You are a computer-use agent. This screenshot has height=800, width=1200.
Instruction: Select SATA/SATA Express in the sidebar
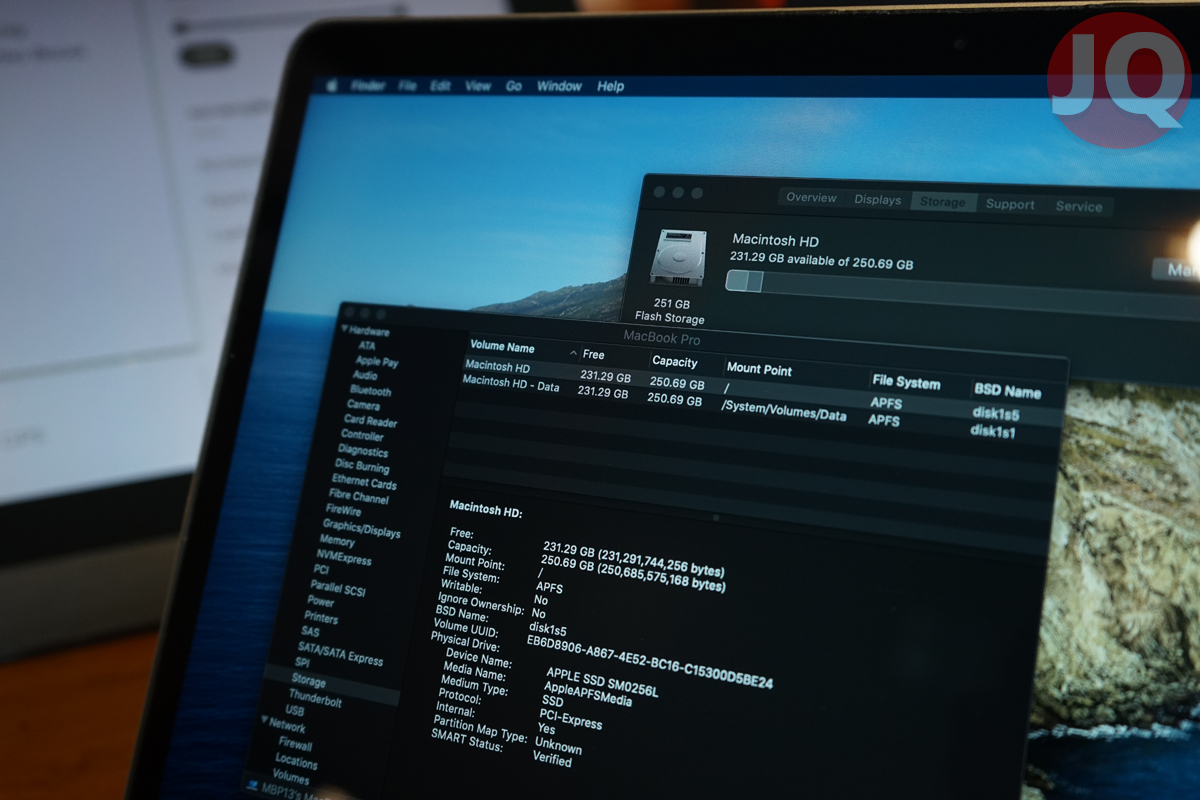tap(339, 652)
